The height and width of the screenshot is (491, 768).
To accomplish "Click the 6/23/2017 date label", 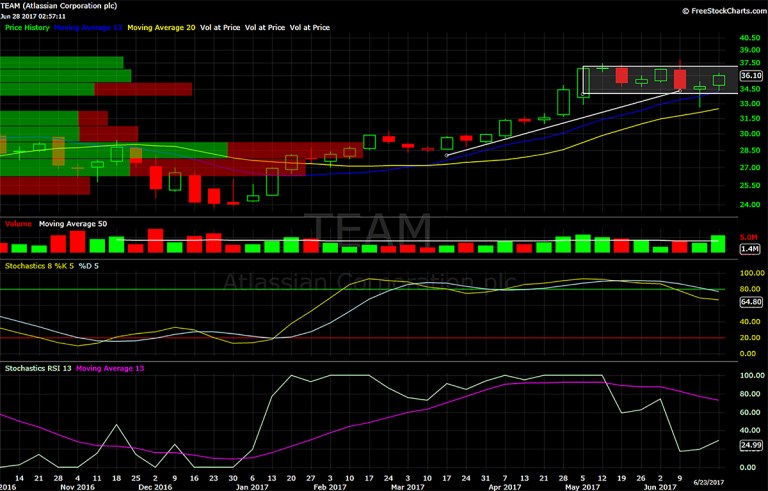I will pos(709,483).
